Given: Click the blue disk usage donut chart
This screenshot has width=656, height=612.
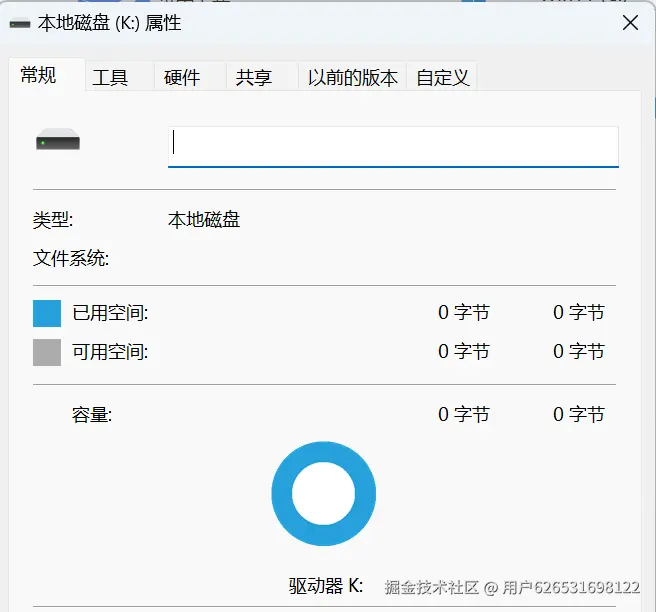Looking at the screenshot, I should pos(323,494).
